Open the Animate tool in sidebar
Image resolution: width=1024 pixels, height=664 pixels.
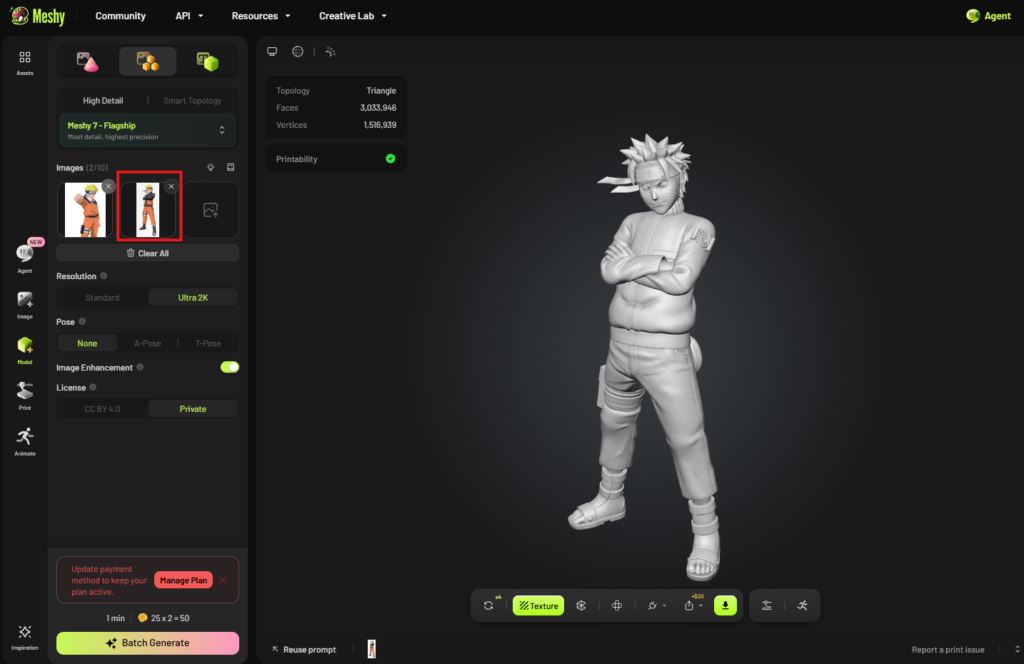pyautogui.click(x=25, y=442)
